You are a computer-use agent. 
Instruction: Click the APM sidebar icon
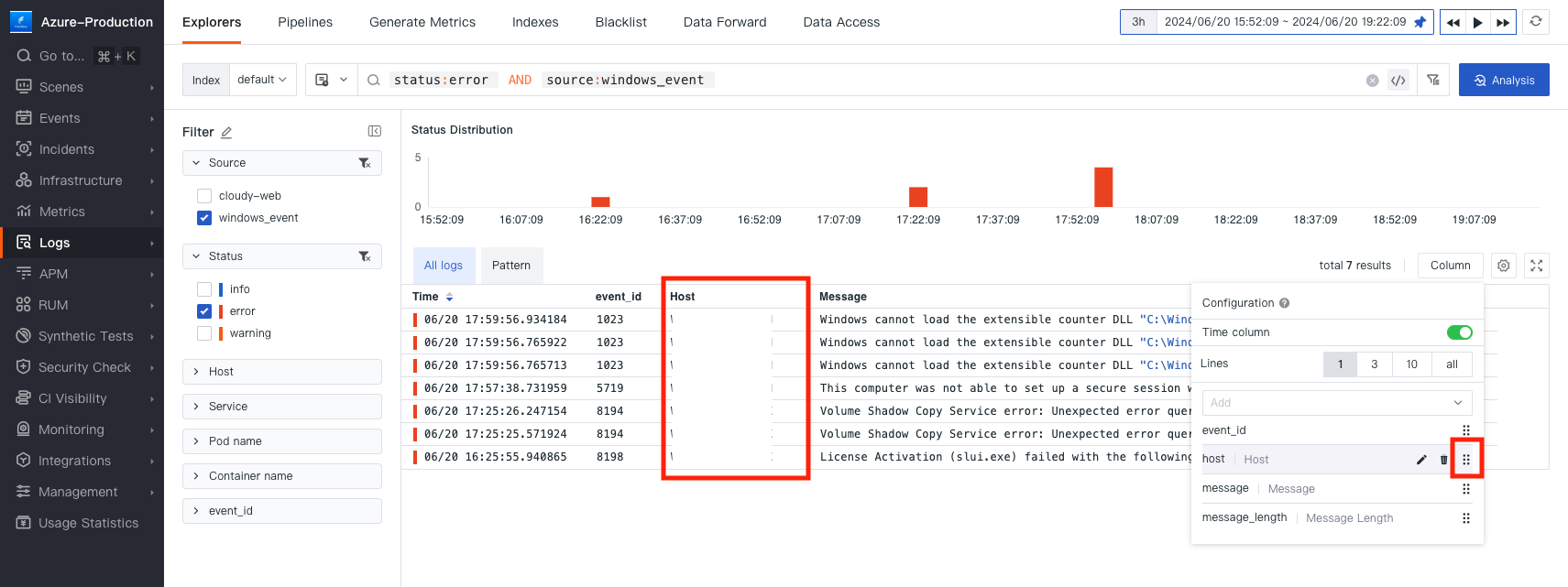click(x=24, y=274)
